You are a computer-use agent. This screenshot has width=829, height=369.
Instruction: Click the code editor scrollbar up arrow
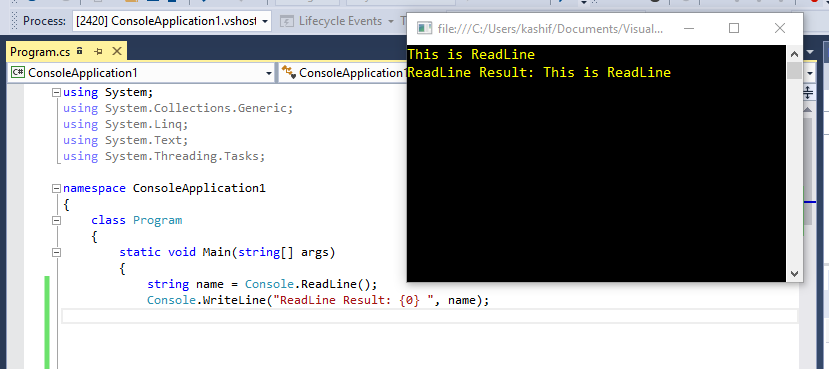point(808,110)
